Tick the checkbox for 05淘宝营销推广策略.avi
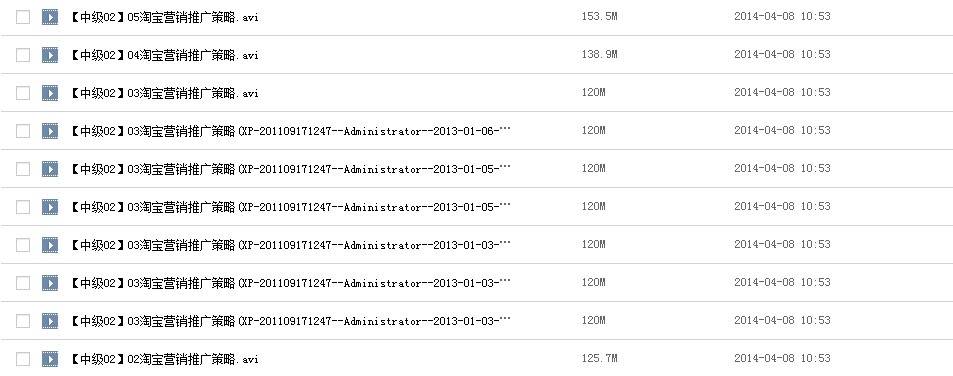Screen dimensions: 953x376 coord(23,17)
